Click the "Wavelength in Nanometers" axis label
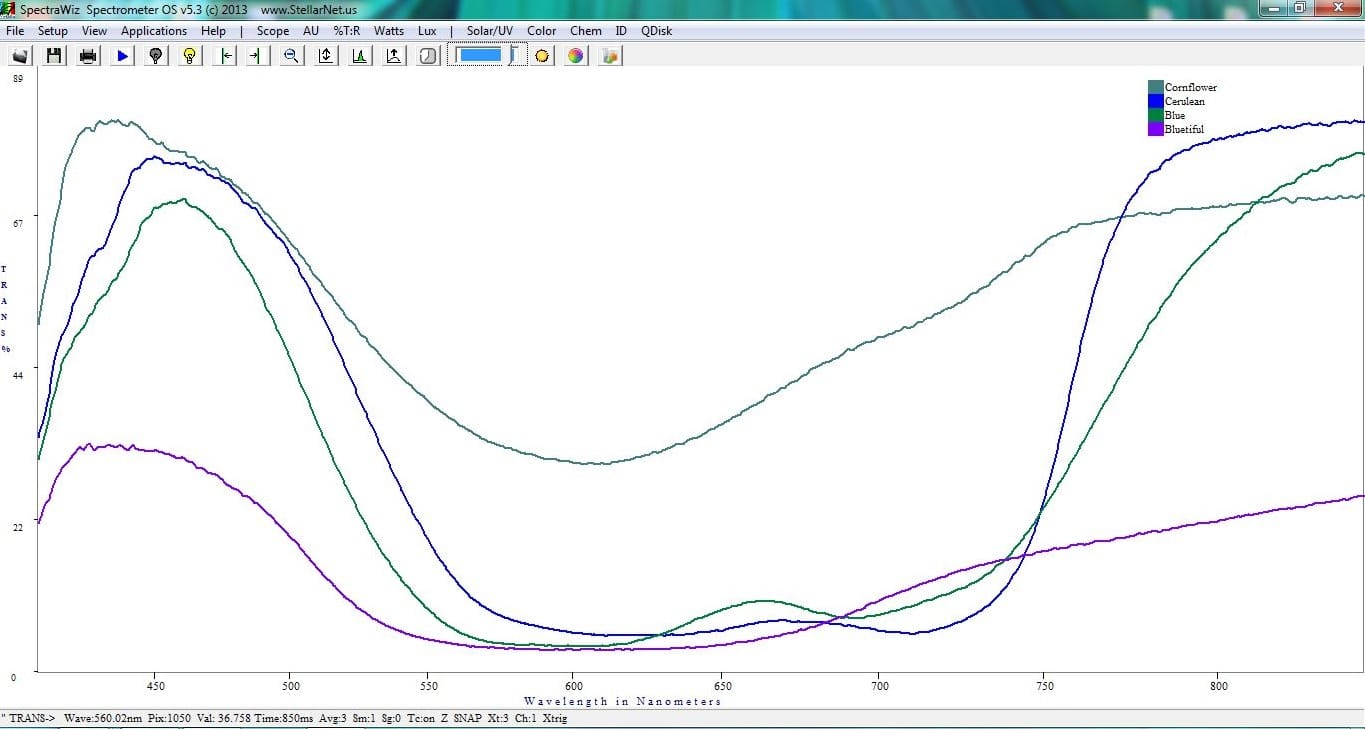 point(622,701)
